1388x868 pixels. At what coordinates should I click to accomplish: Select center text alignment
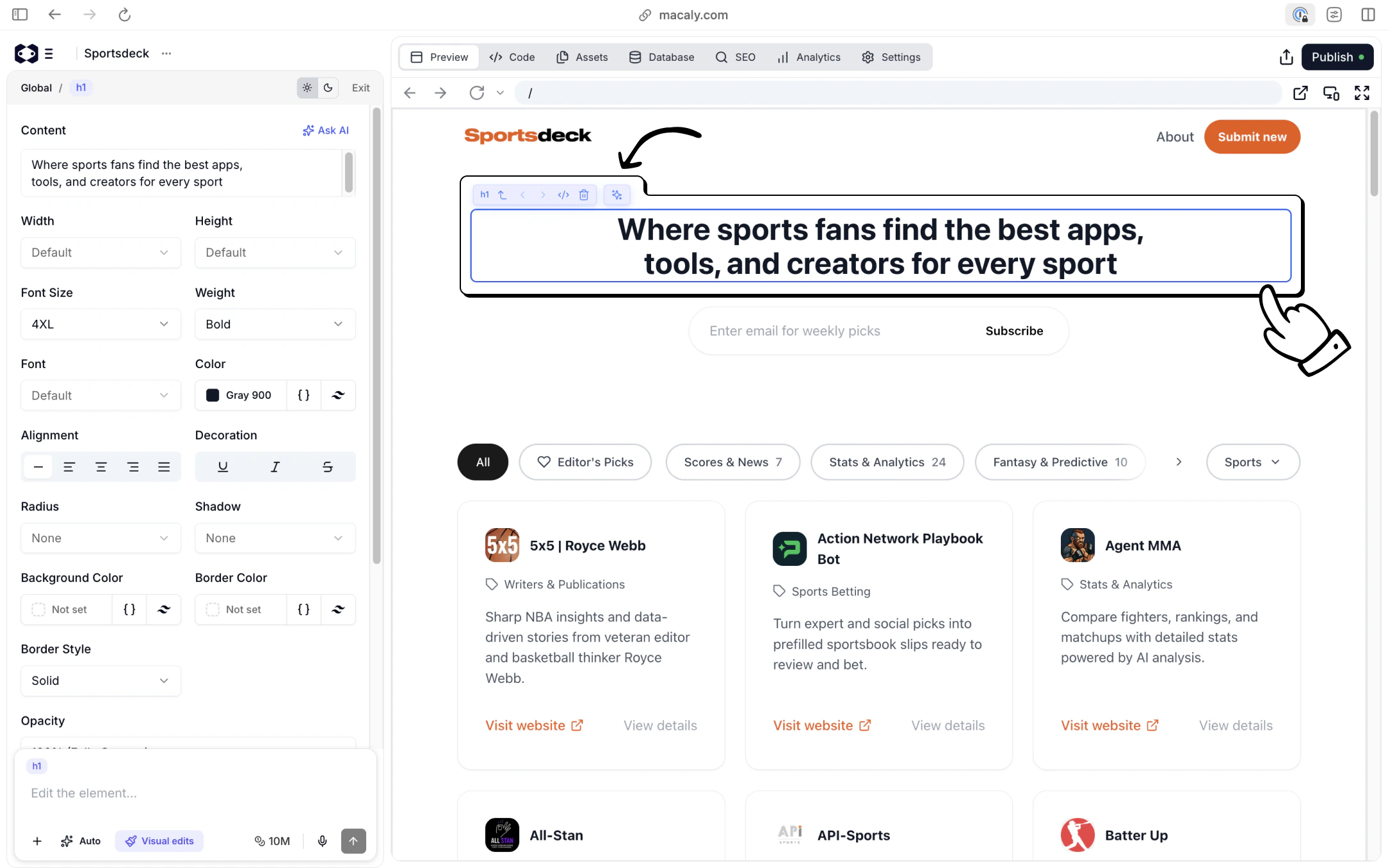[101, 467]
